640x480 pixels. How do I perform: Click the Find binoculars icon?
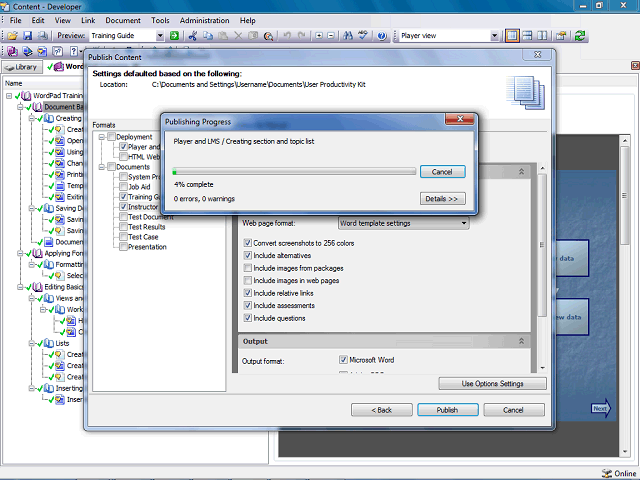(x=348, y=36)
